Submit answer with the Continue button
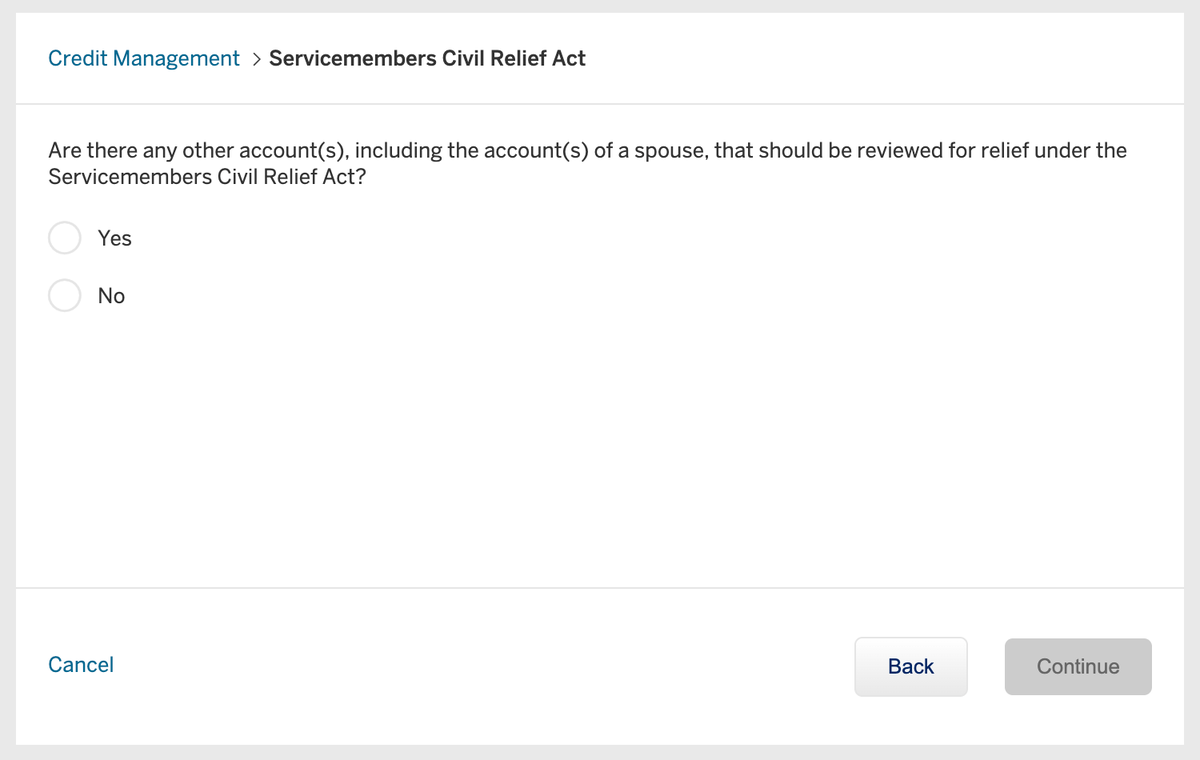The height and width of the screenshot is (760, 1200). (x=1078, y=666)
